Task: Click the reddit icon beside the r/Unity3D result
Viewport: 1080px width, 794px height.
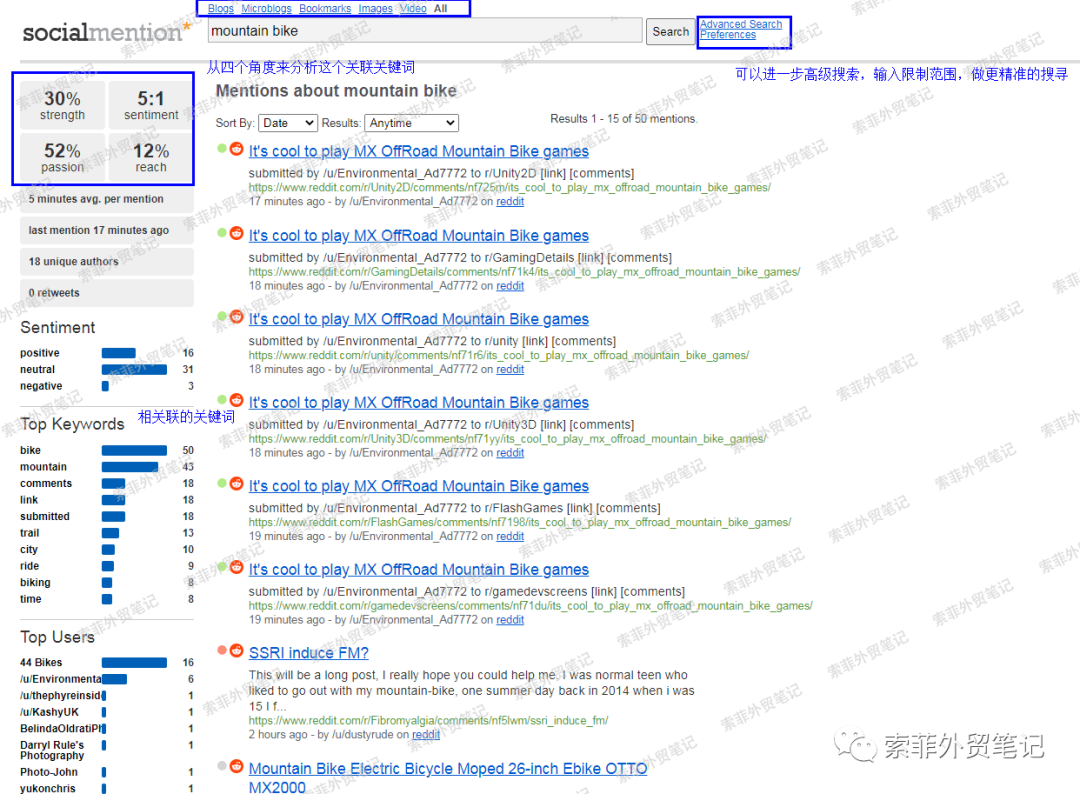Action: (236, 400)
